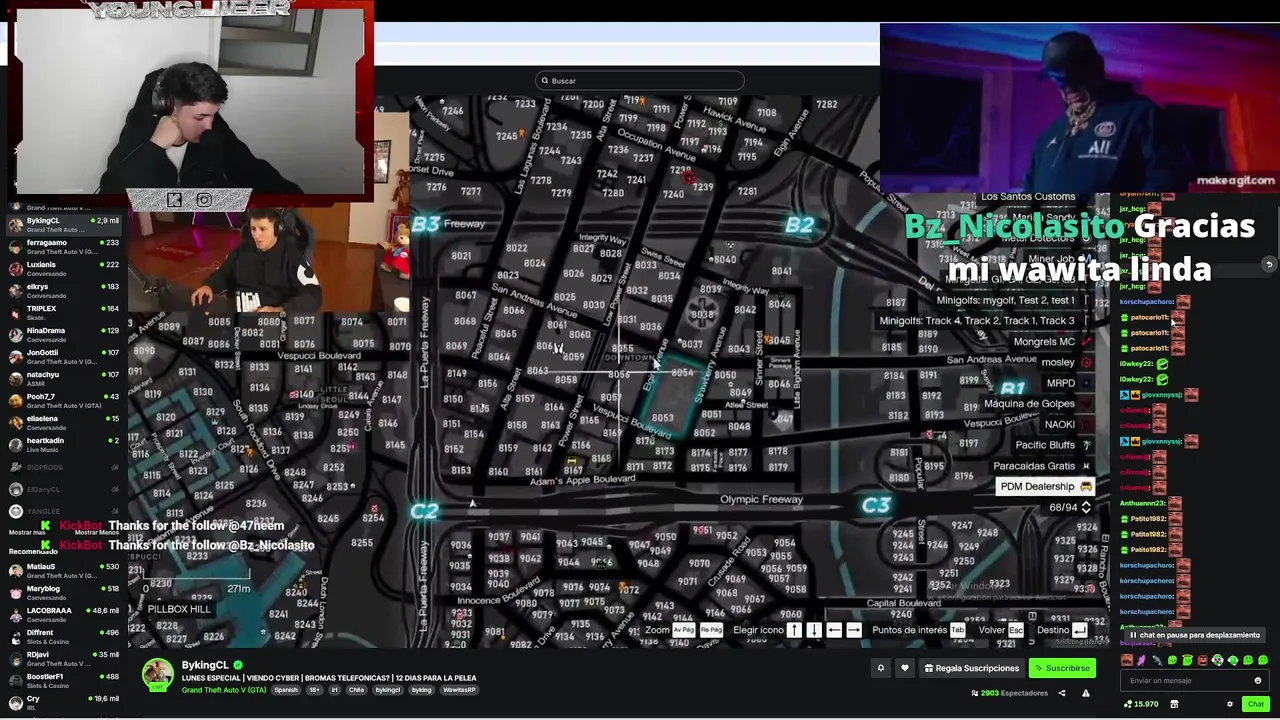
Task: Open NinaDrama channel in sidebar
Action: coord(64,335)
